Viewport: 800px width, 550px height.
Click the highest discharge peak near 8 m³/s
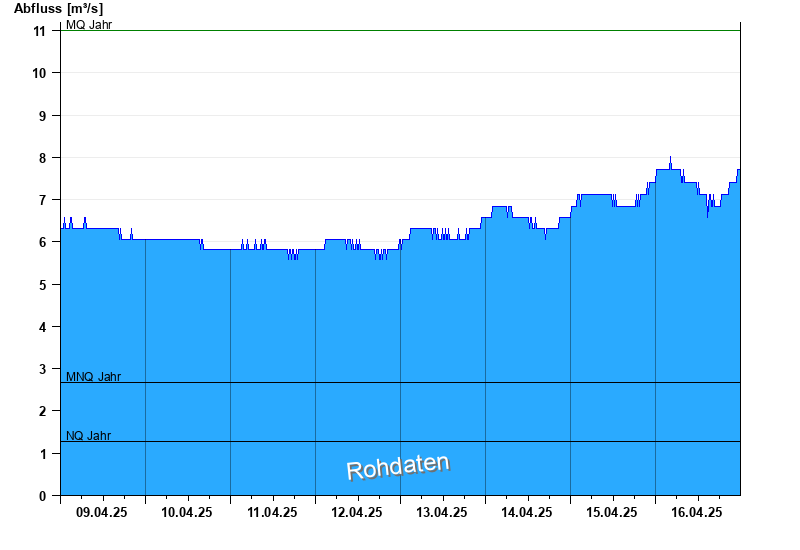click(670, 158)
